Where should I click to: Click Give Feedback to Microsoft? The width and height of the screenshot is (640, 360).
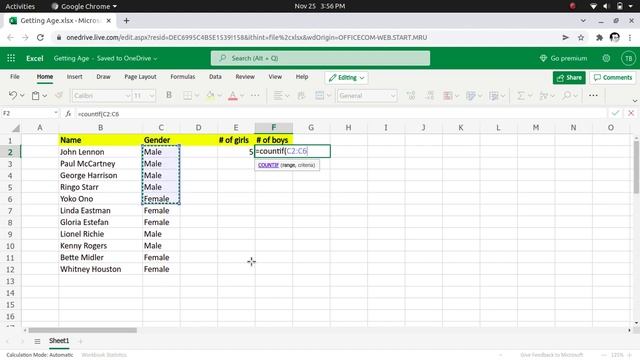[x=551, y=355]
